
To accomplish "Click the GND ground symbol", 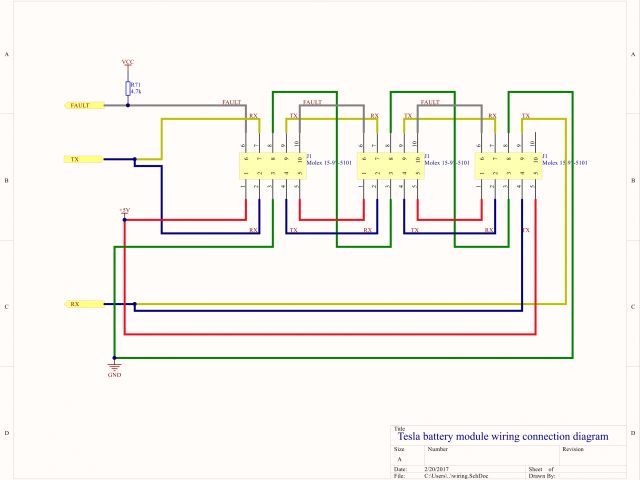I will tap(114, 371).
